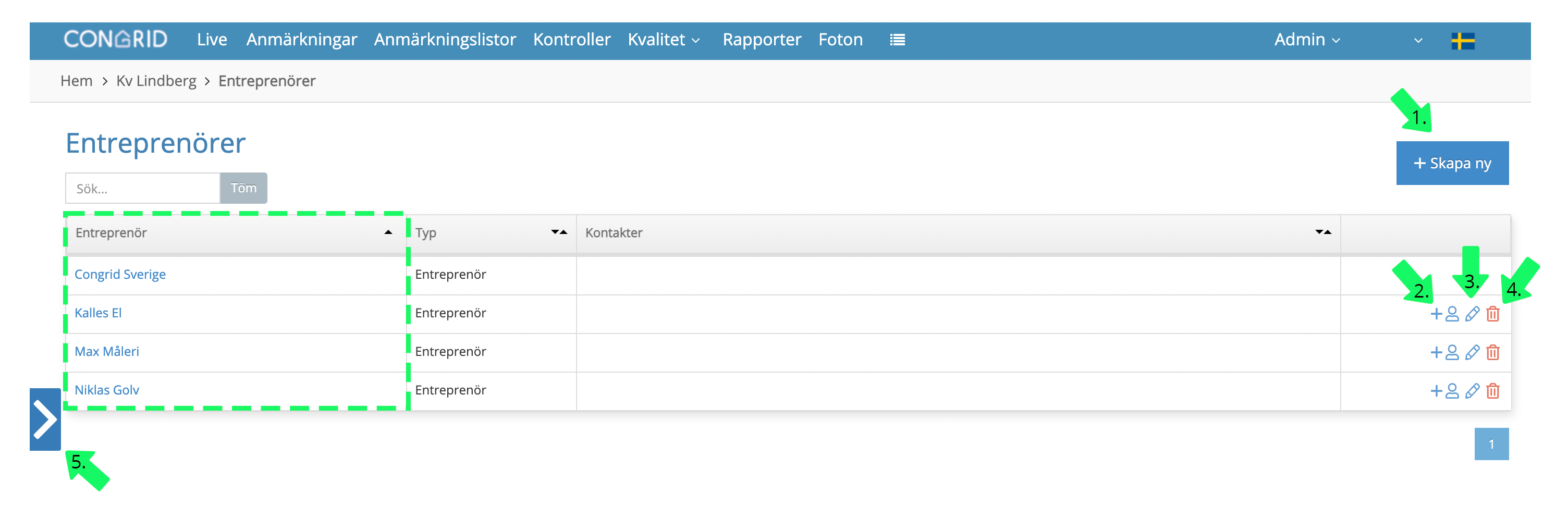Screen dimensions: 1568x506
Task: Add contact person to Max Måleri
Action: click(x=1444, y=352)
